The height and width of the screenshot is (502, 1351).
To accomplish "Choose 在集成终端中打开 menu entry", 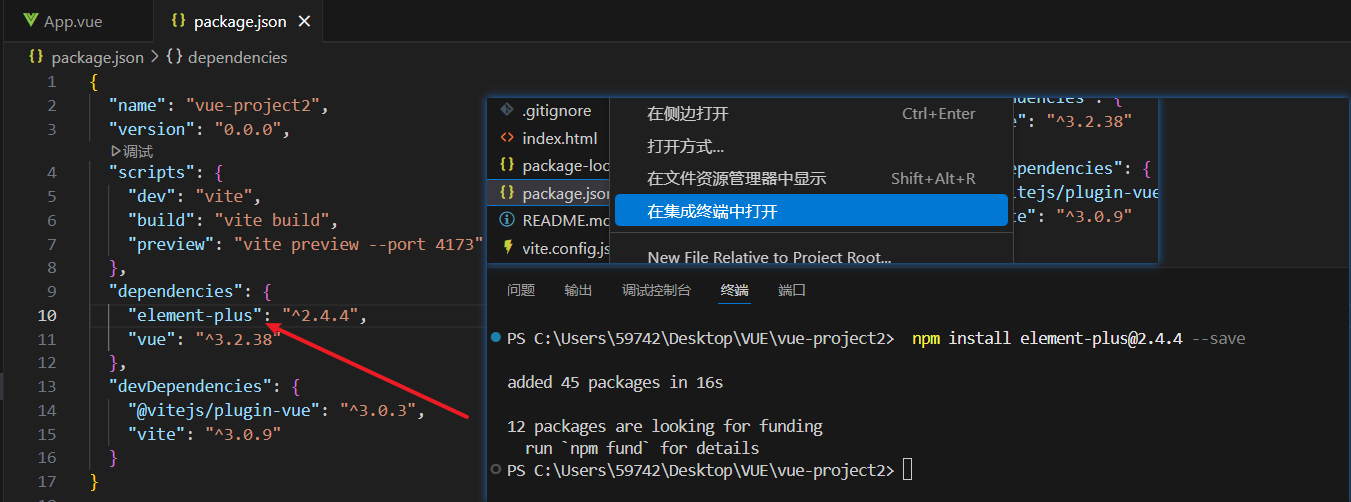I will (x=811, y=211).
